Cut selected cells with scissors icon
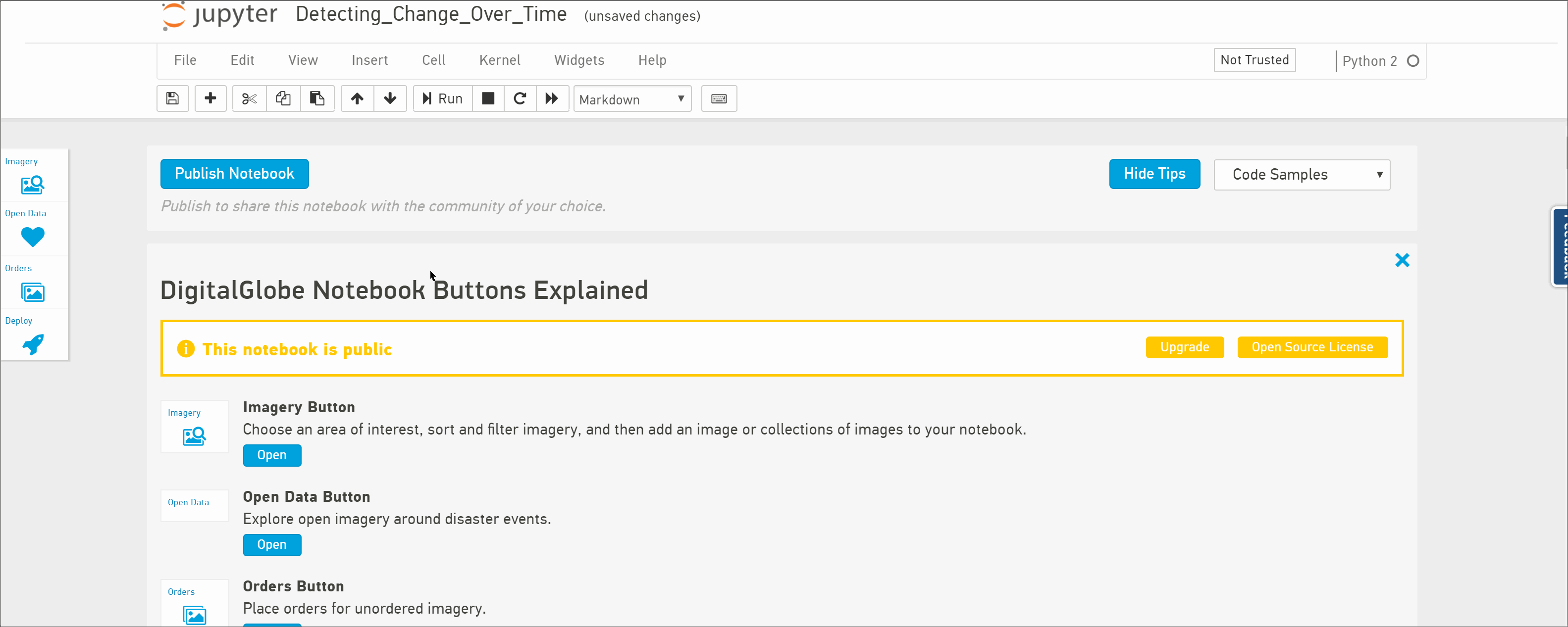This screenshot has height=627, width=1568. tap(250, 98)
